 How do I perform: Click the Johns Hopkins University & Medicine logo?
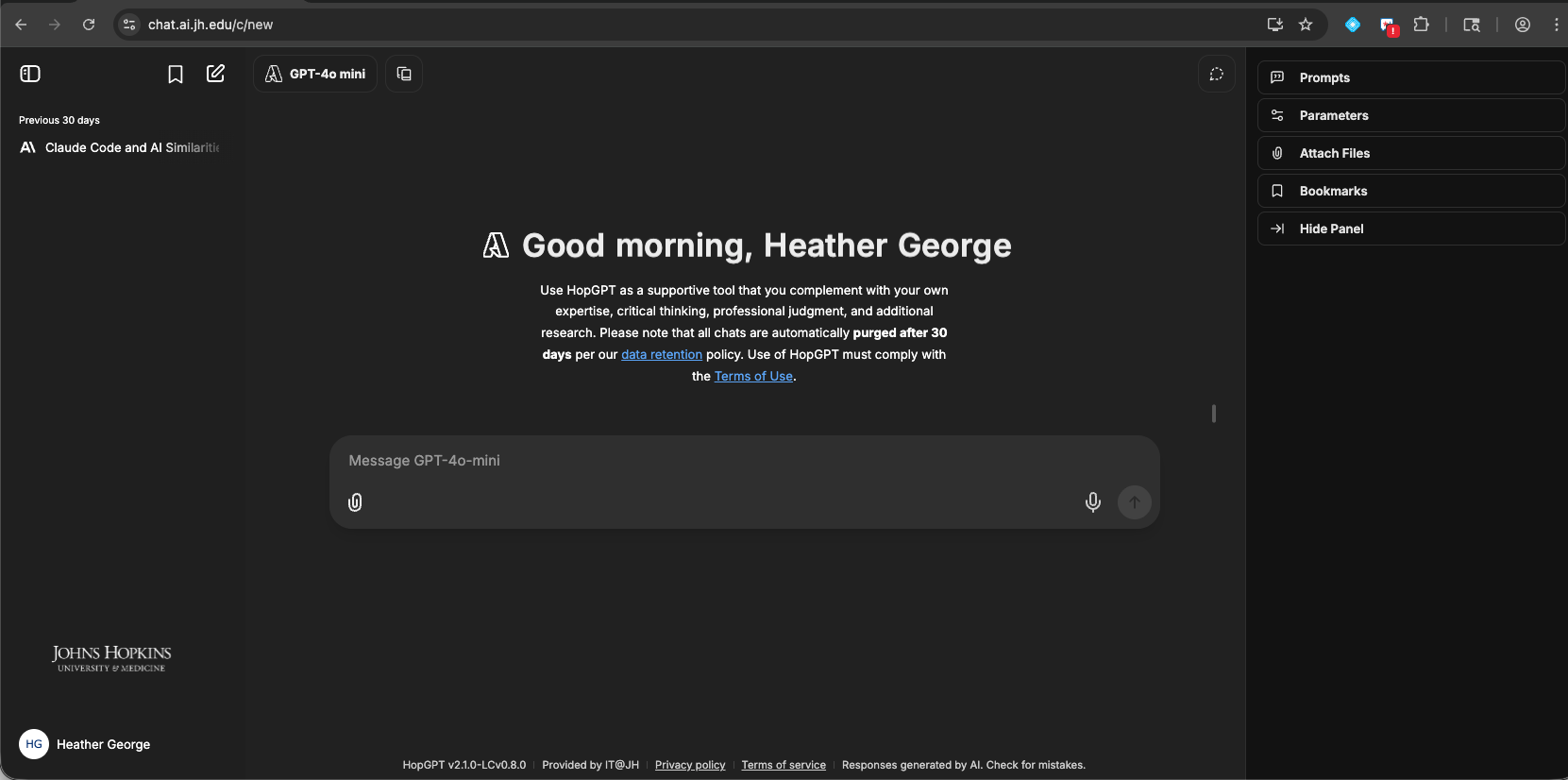tap(111, 658)
